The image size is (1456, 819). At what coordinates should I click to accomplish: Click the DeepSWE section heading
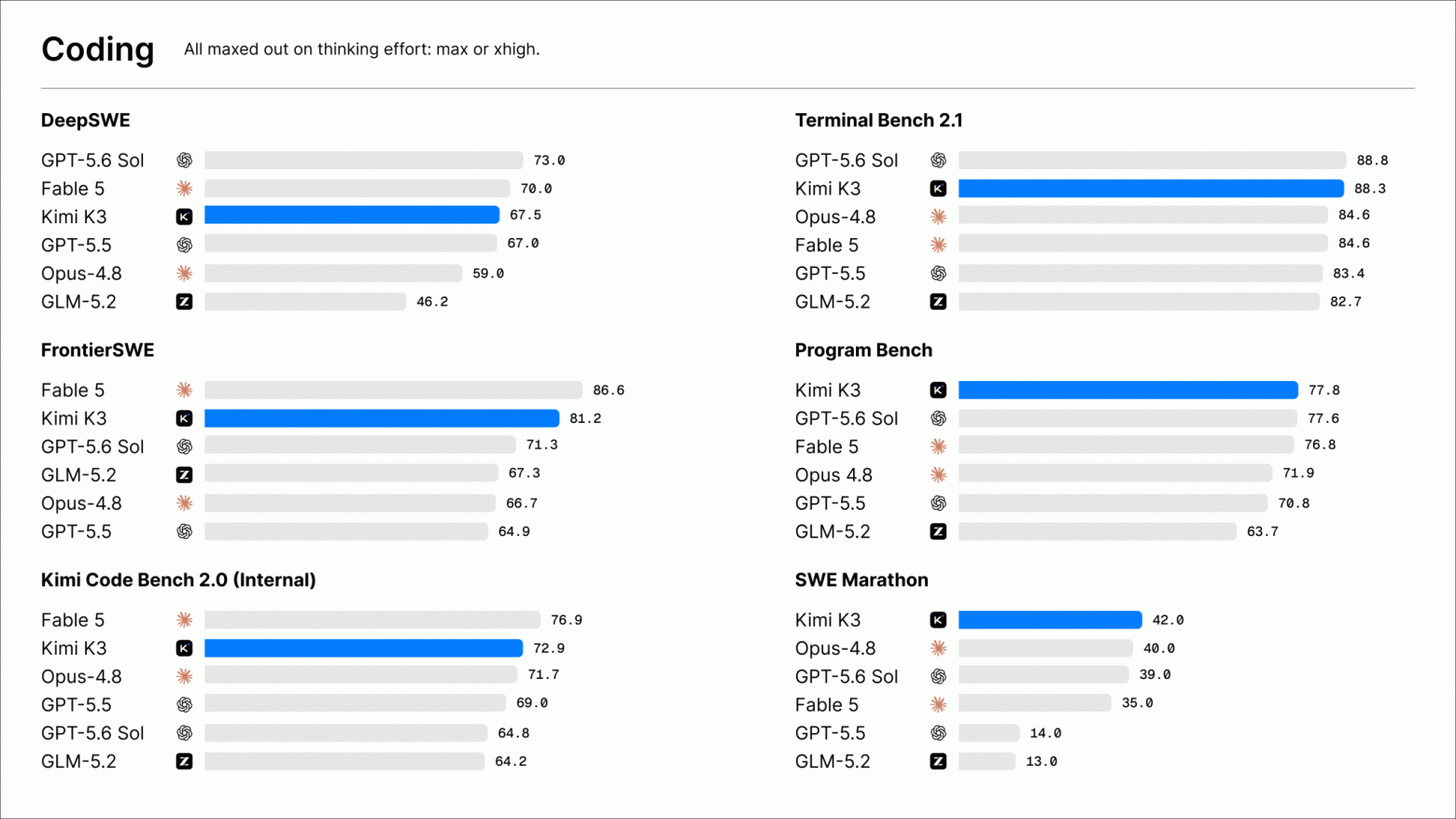point(86,120)
